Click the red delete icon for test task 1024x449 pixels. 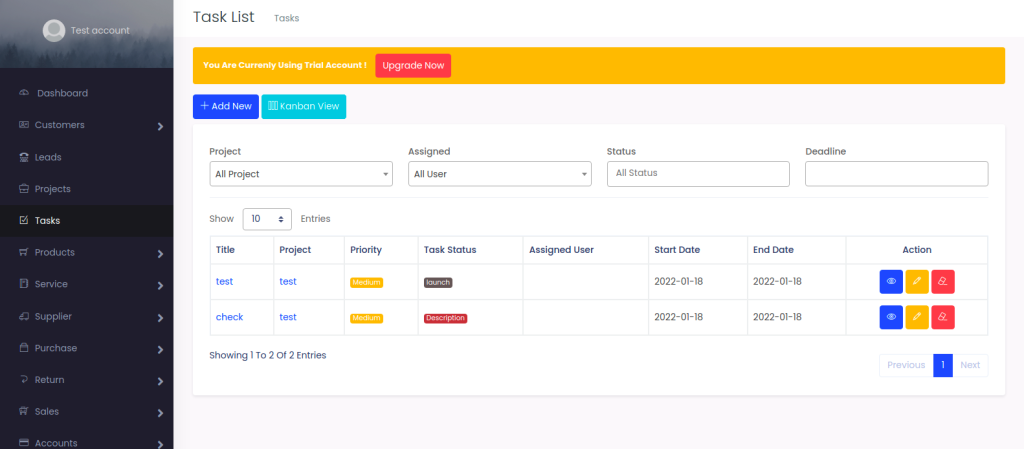943,282
